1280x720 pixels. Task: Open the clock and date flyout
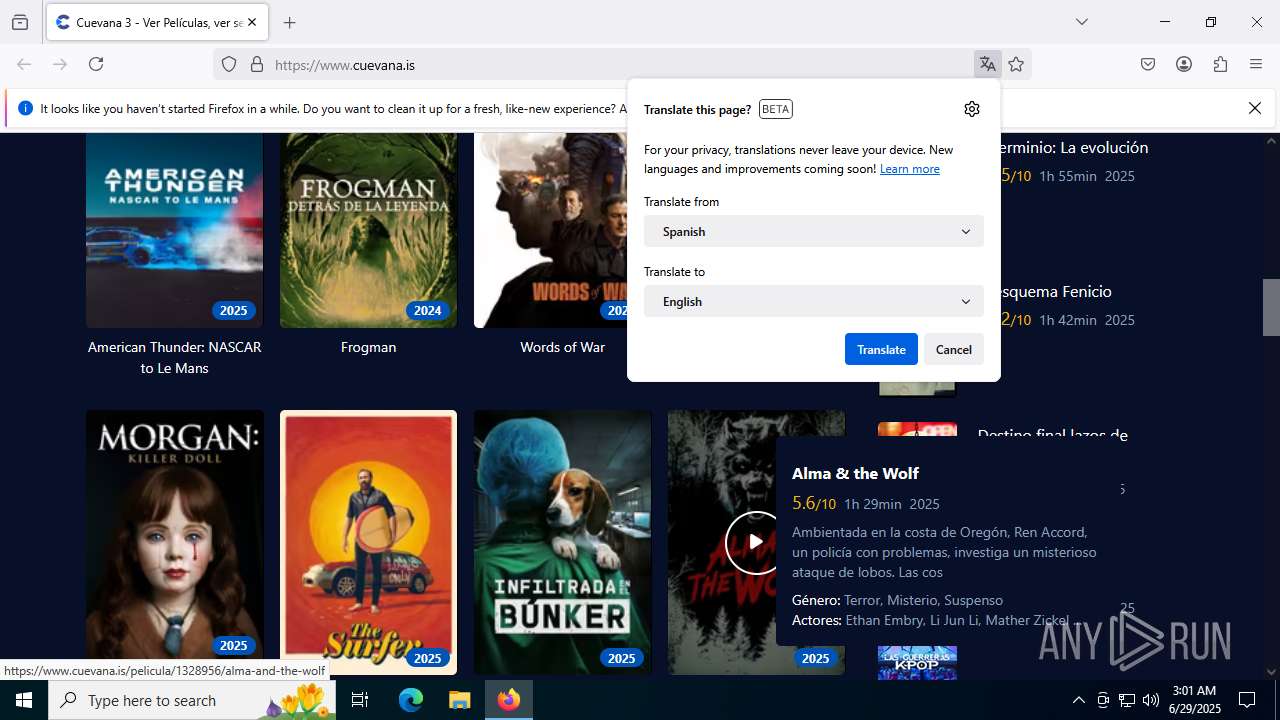1194,700
